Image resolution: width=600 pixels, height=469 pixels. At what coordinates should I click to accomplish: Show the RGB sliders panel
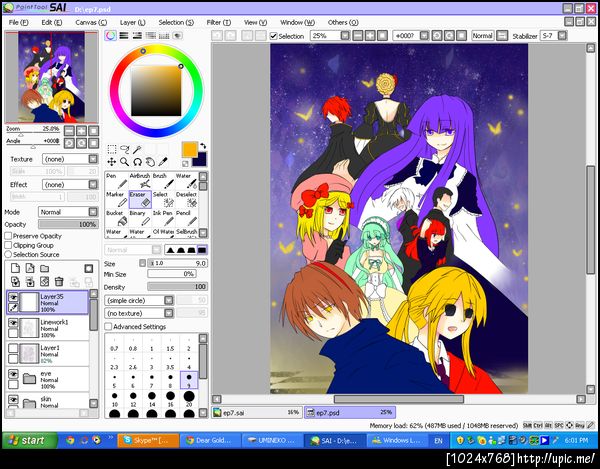click(x=124, y=36)
